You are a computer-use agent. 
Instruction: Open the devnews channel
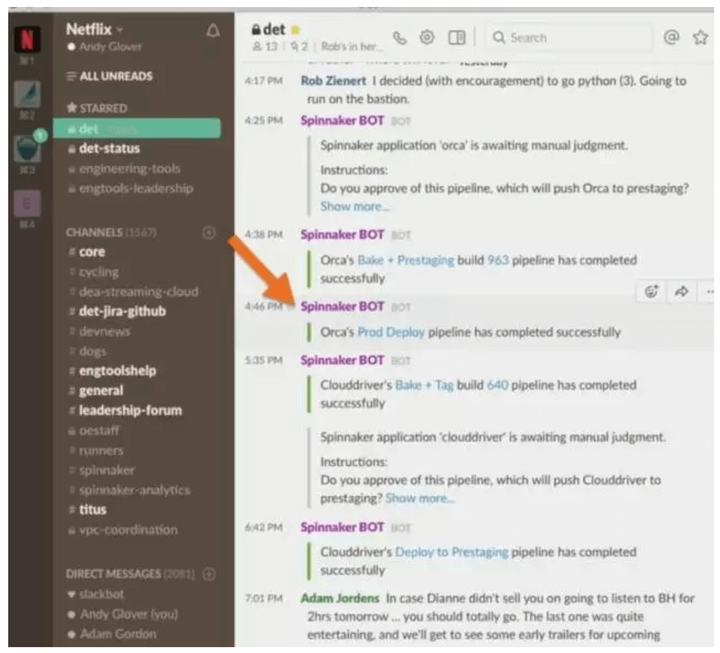pyautogui.click(x=100, y=332)
